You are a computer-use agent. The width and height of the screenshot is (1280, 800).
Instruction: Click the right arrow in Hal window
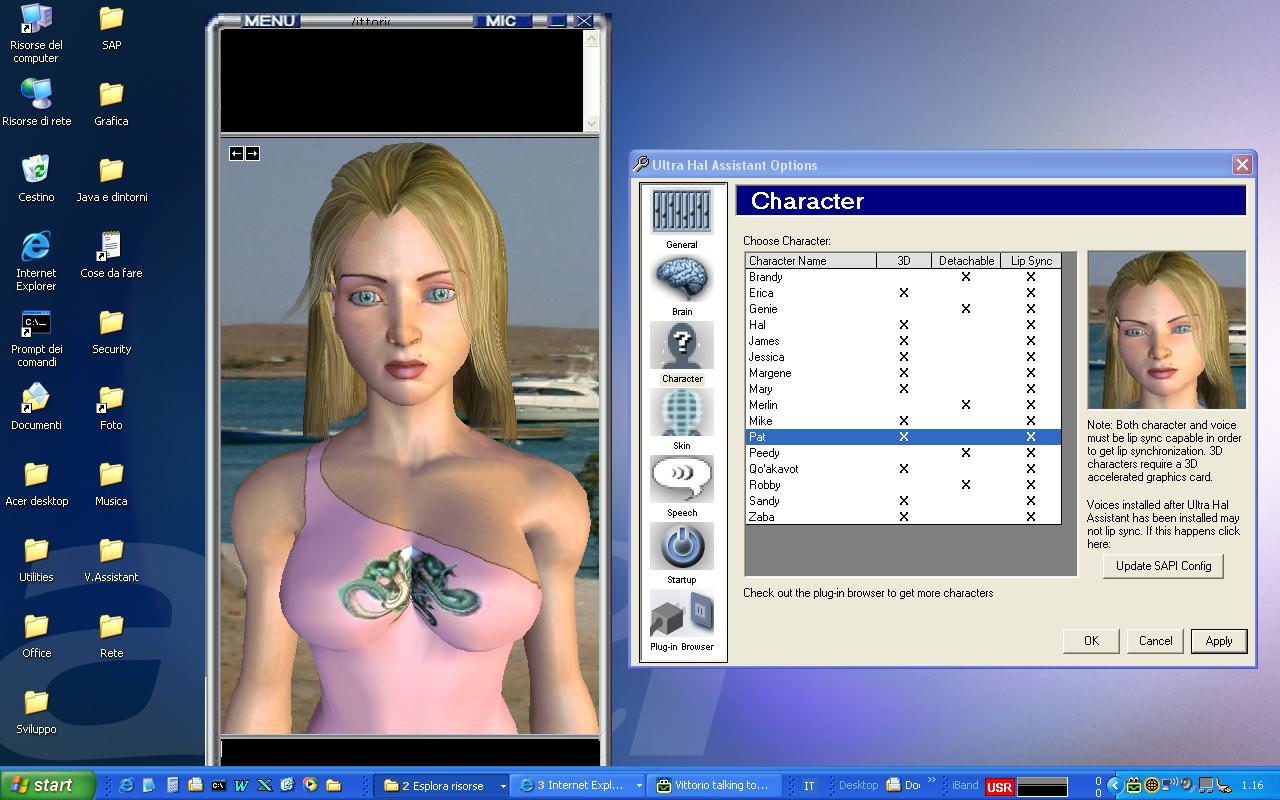click(252, 153)
